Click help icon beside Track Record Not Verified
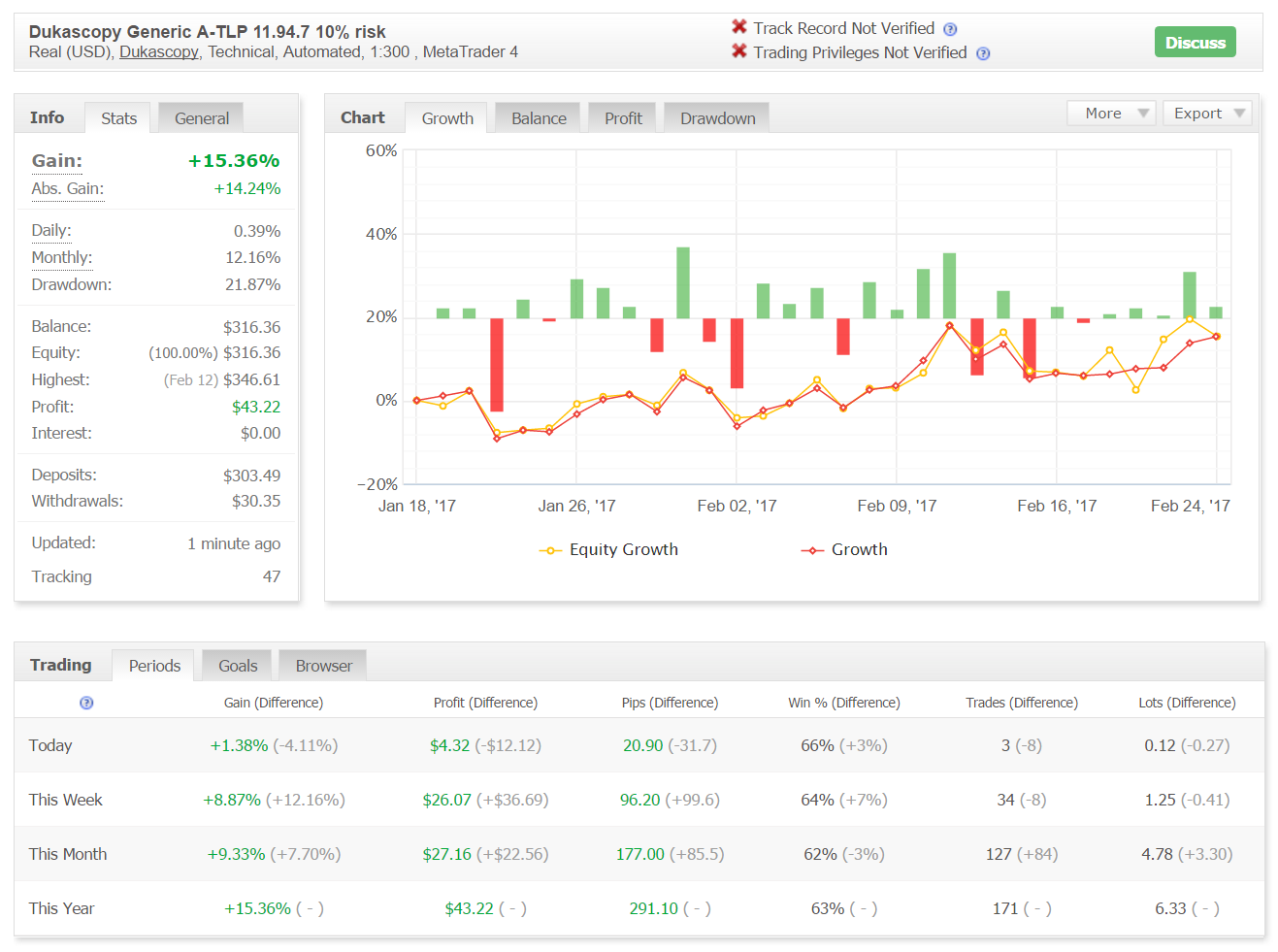Viewport: 1278px width, 952px height. pyautogui.click(x=950, y=29)
